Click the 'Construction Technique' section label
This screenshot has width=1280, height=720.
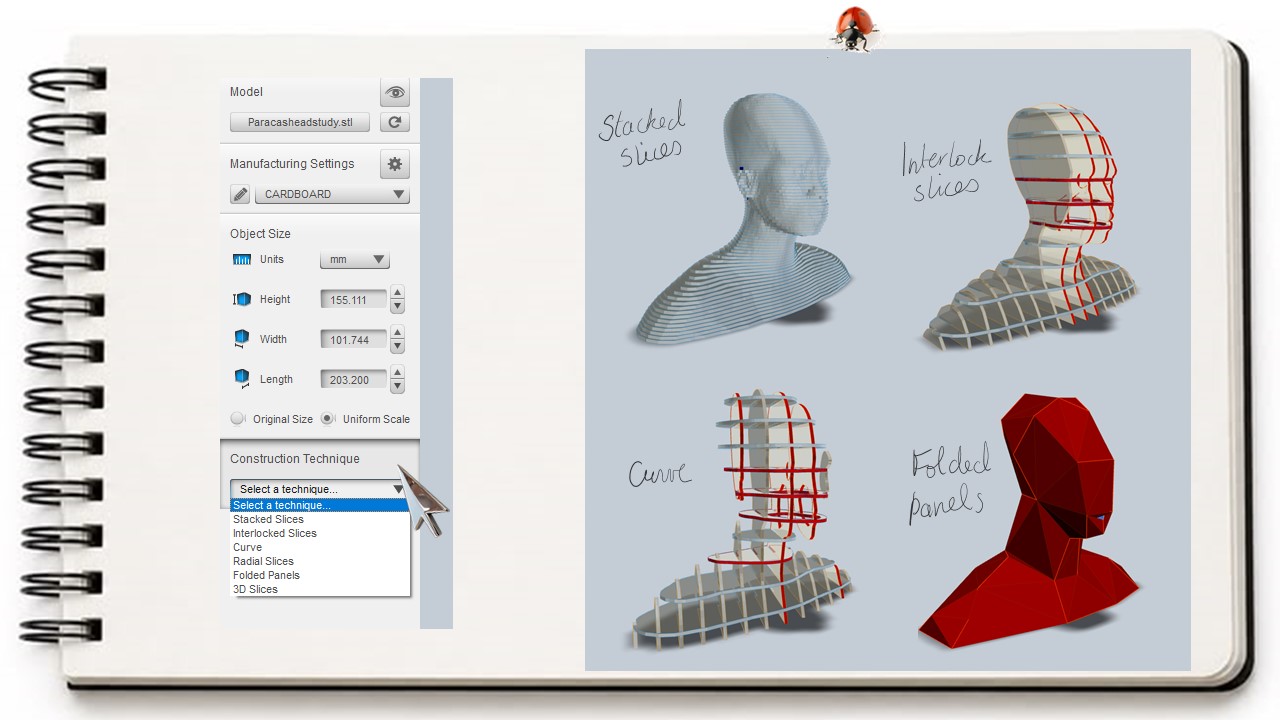295,459
